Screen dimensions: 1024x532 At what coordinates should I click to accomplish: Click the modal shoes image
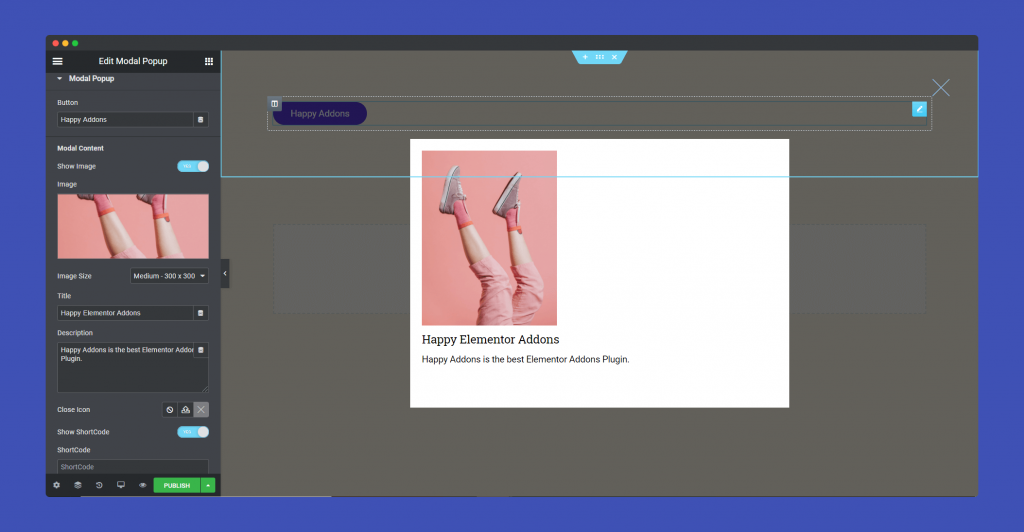(x=489, y=238)
